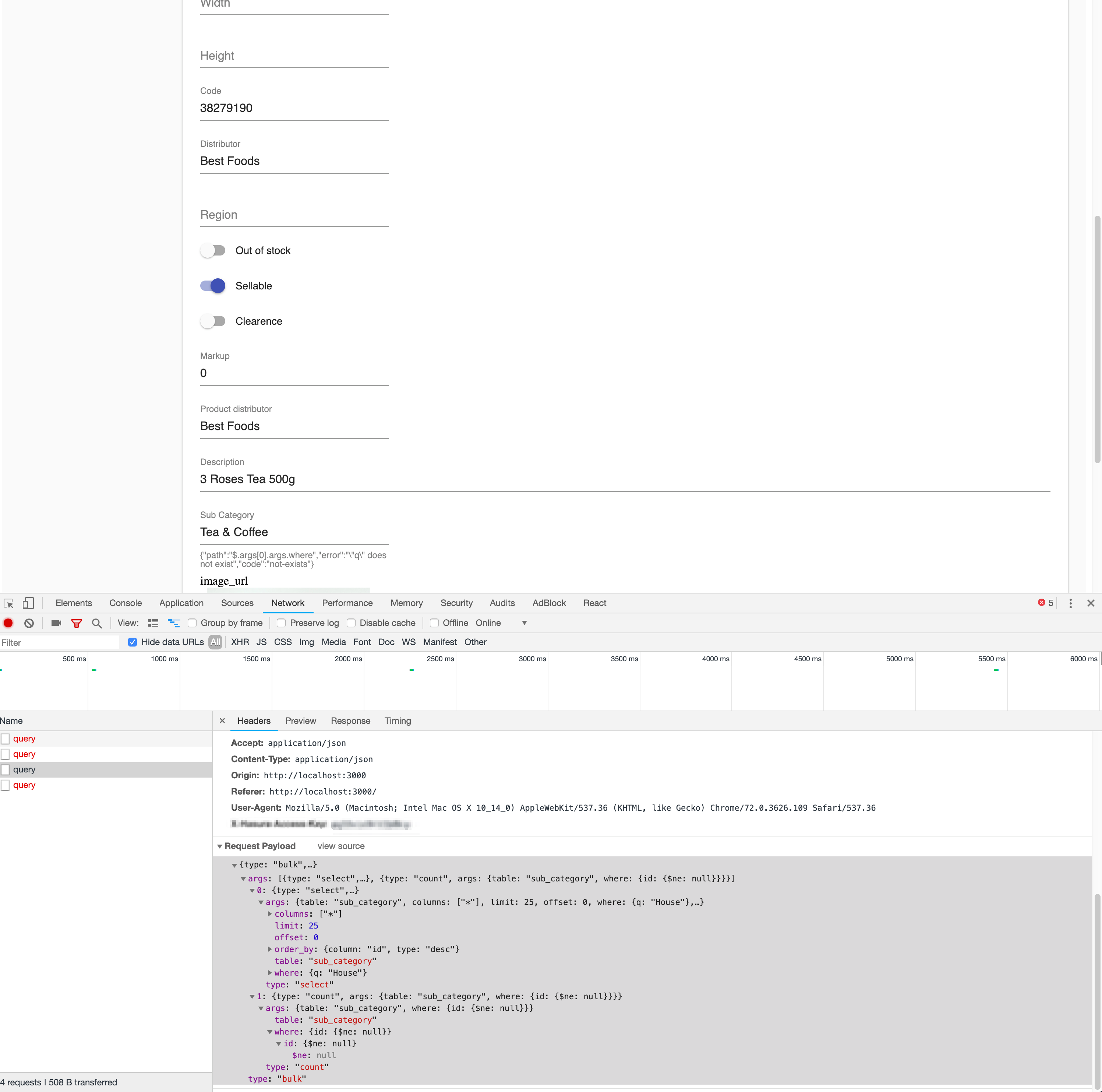
Task: Close the request details pane
Action: coord(222,721)
